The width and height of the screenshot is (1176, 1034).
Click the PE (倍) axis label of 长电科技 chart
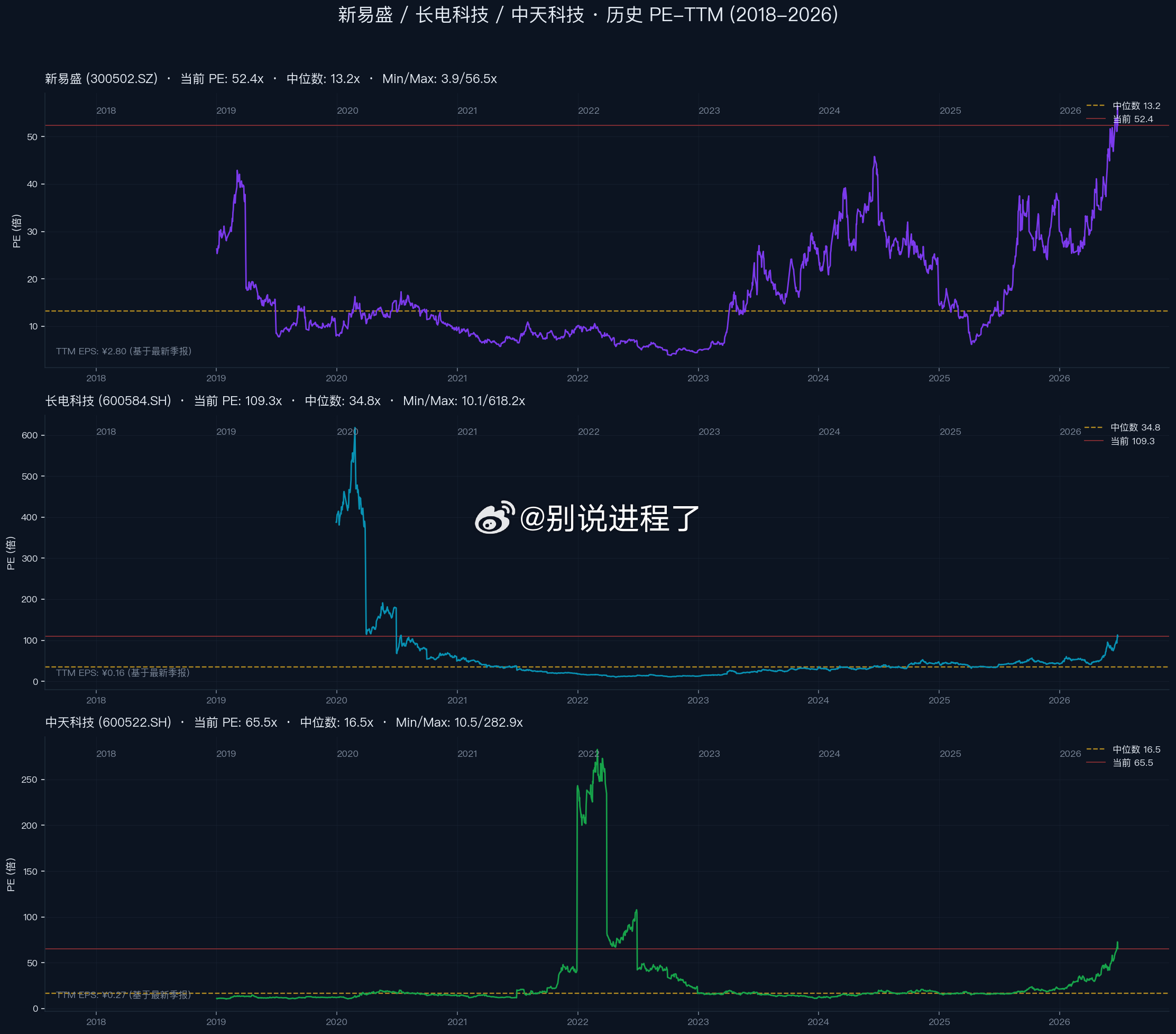(x=11, y=553)
